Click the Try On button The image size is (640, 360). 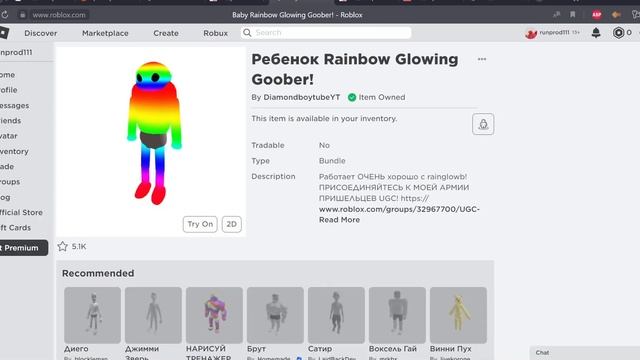pyautogui.click(x=200, y=224)
